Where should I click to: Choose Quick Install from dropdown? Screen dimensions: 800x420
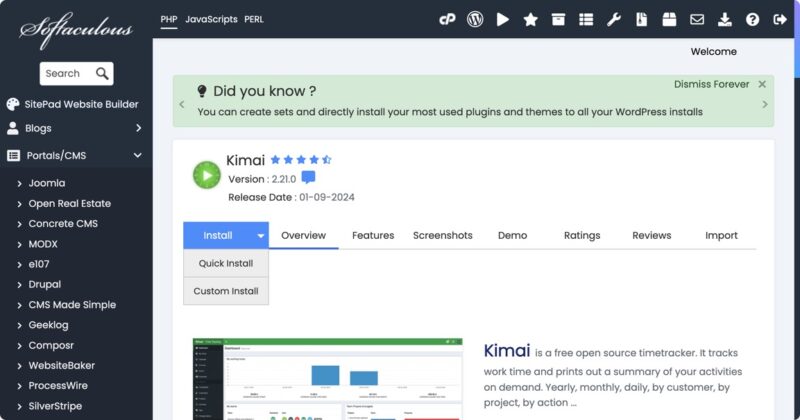pos(226,263)
